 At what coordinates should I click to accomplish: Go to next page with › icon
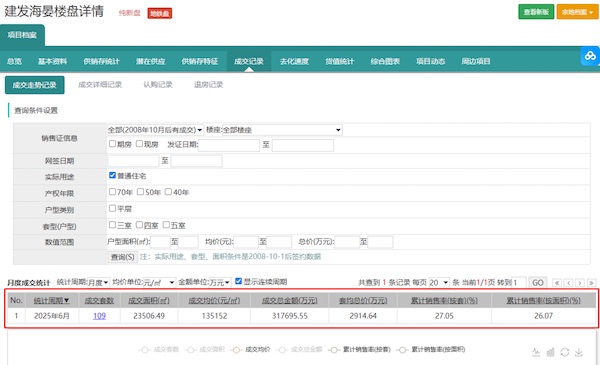tap(580, 283)
